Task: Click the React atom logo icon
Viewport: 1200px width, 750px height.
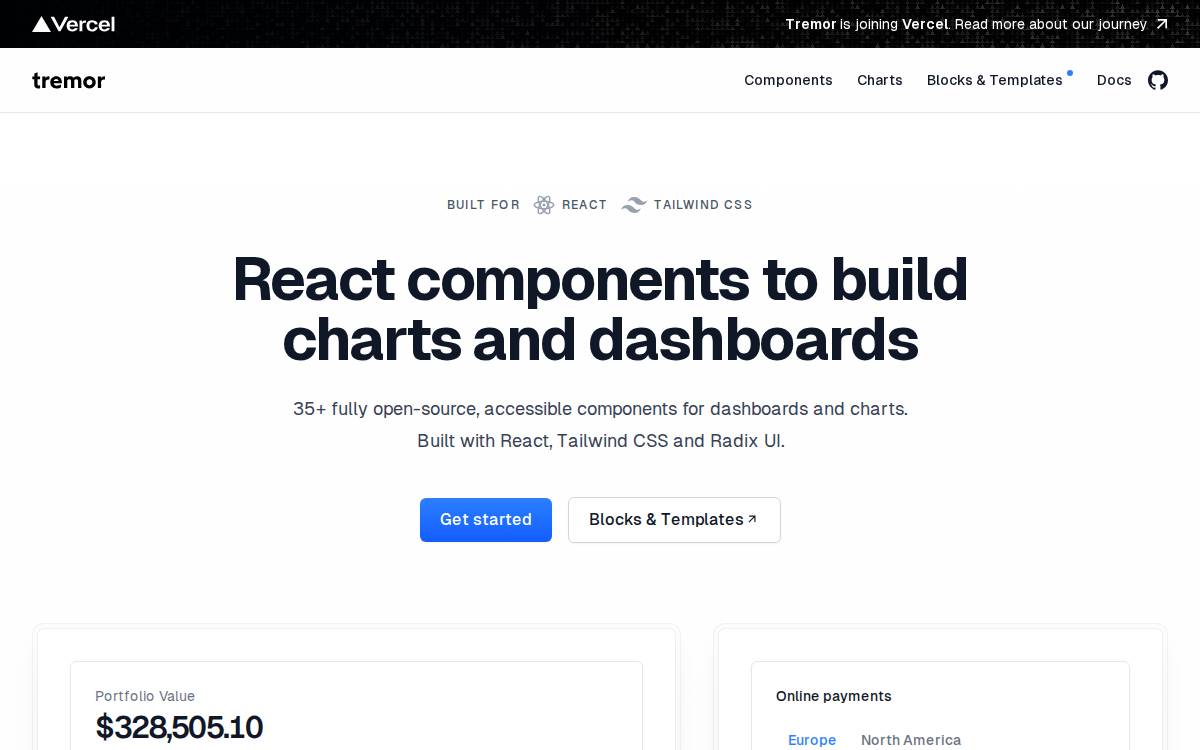Action: (544, 205)
